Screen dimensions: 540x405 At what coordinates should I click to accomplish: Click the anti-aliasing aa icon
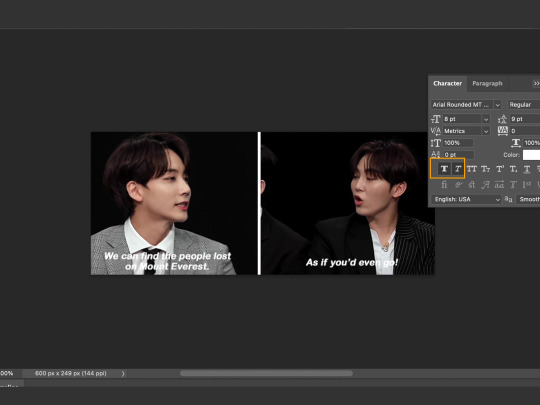508,199
